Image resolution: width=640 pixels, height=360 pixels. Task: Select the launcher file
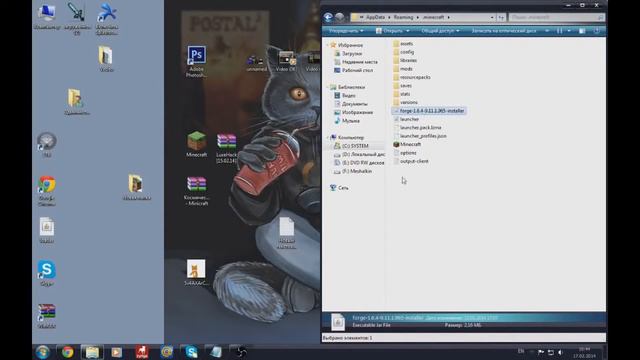pyautogui.click(x=409, y=119)
